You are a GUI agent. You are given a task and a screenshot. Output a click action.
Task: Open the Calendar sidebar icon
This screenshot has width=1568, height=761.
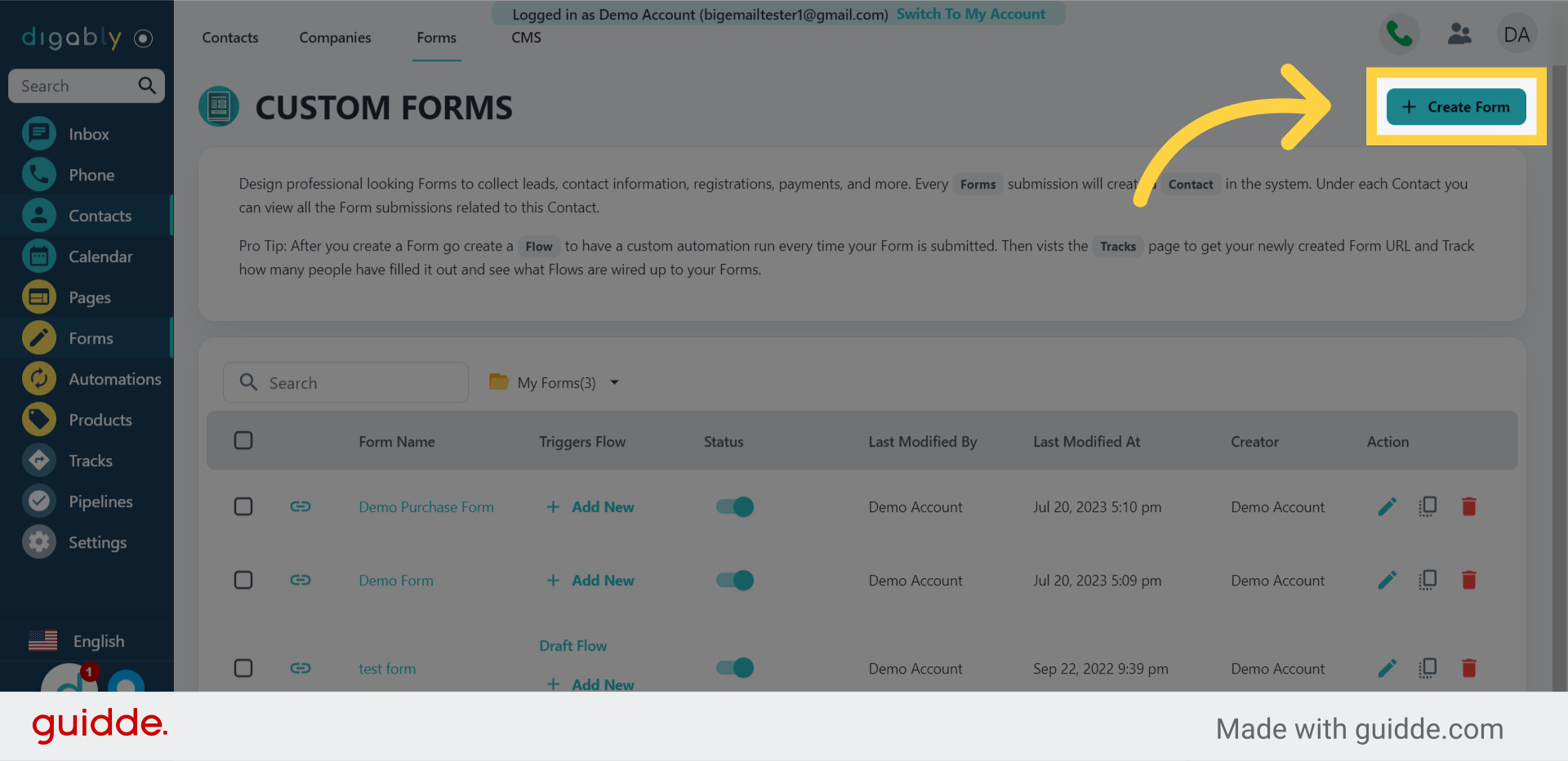(x=39, y=256)
